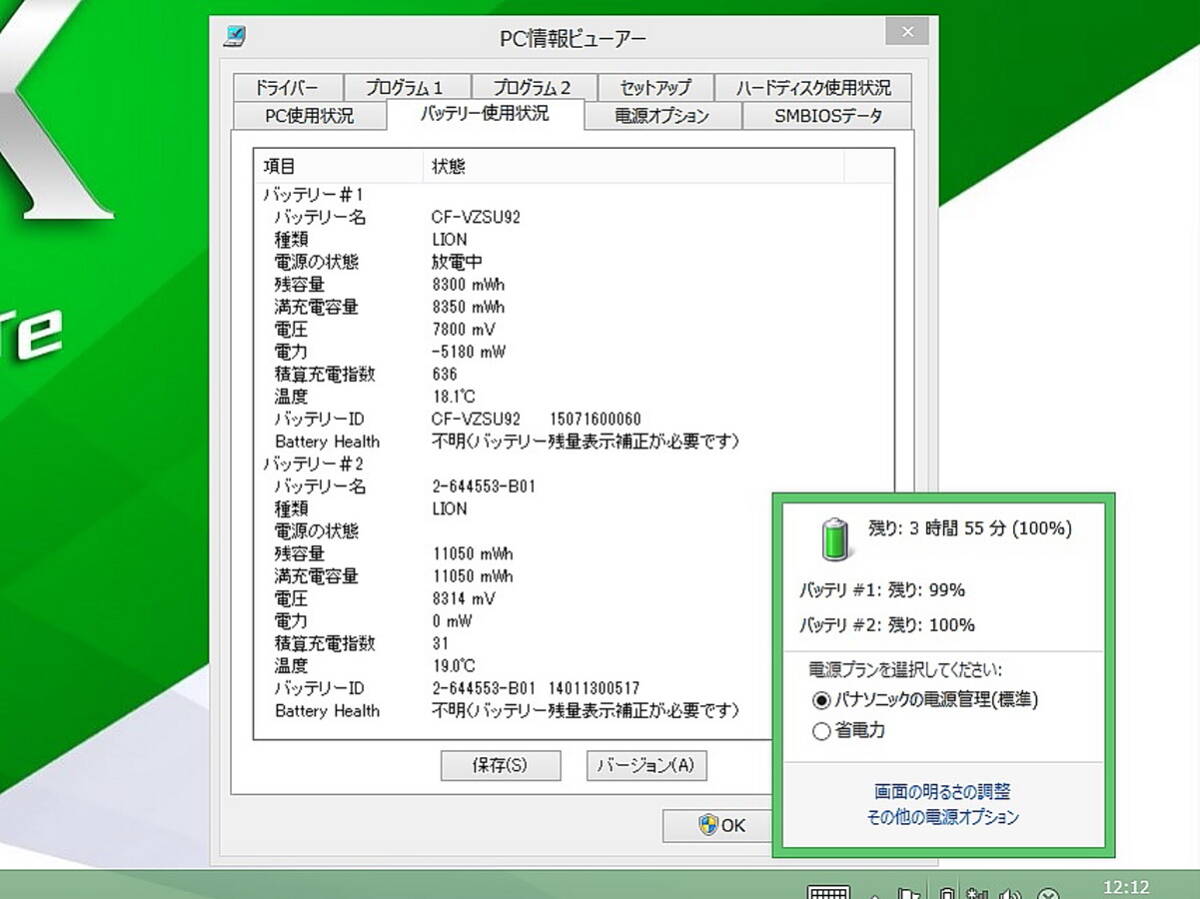Viewport: 1200px width, 899px height.
Task: Click the 18.1℃ temperature value
Action: [x=454, y=397]
